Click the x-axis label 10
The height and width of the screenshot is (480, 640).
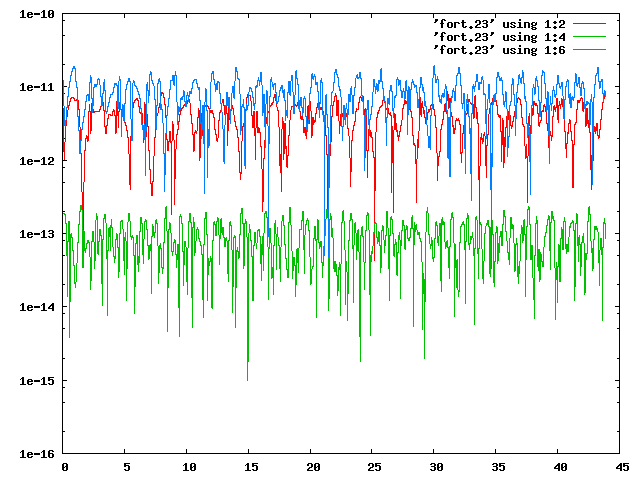[x=189, y=467]
